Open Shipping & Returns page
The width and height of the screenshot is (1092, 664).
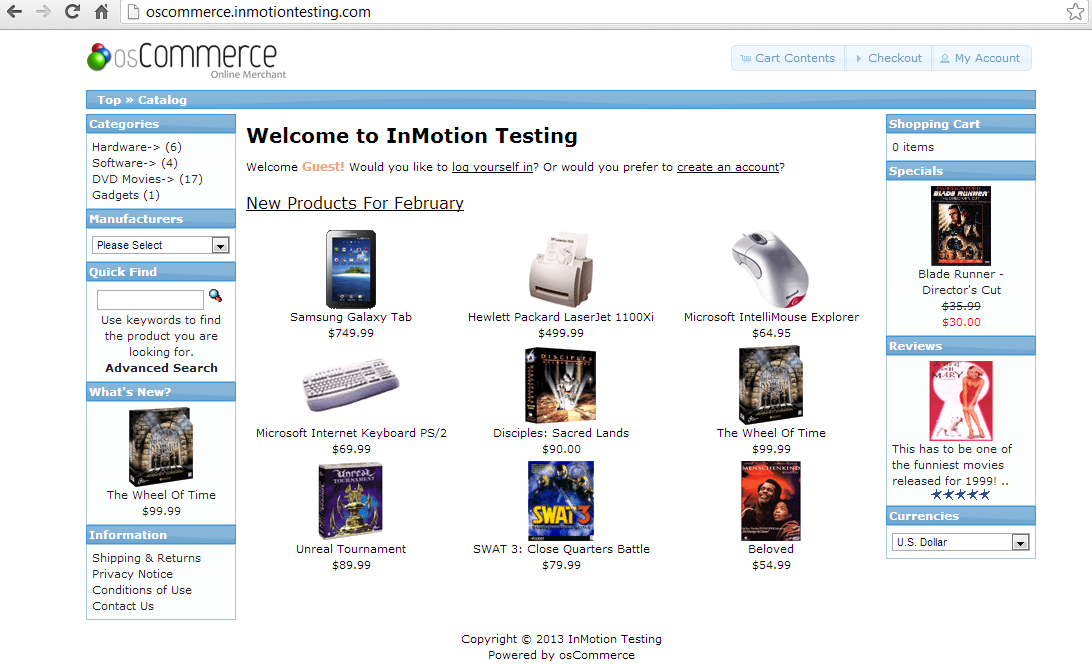(146, 558)
